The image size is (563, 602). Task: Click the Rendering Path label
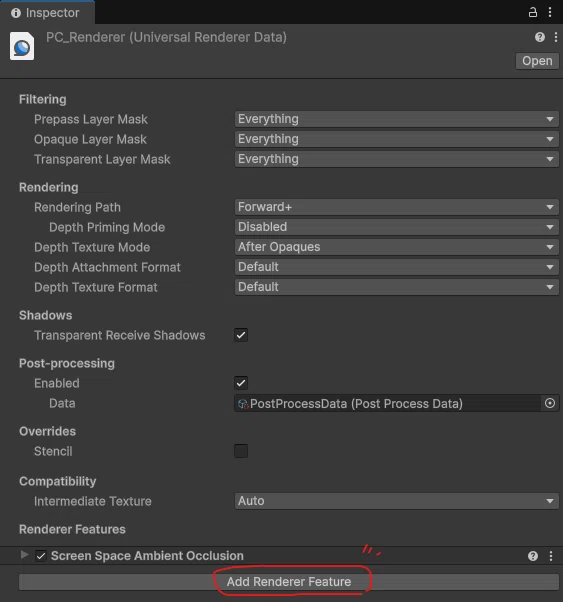(77, 207)
